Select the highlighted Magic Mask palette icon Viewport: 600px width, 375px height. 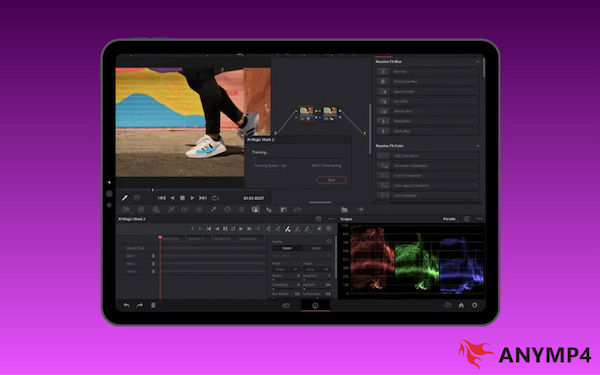(x=255, y=209)
